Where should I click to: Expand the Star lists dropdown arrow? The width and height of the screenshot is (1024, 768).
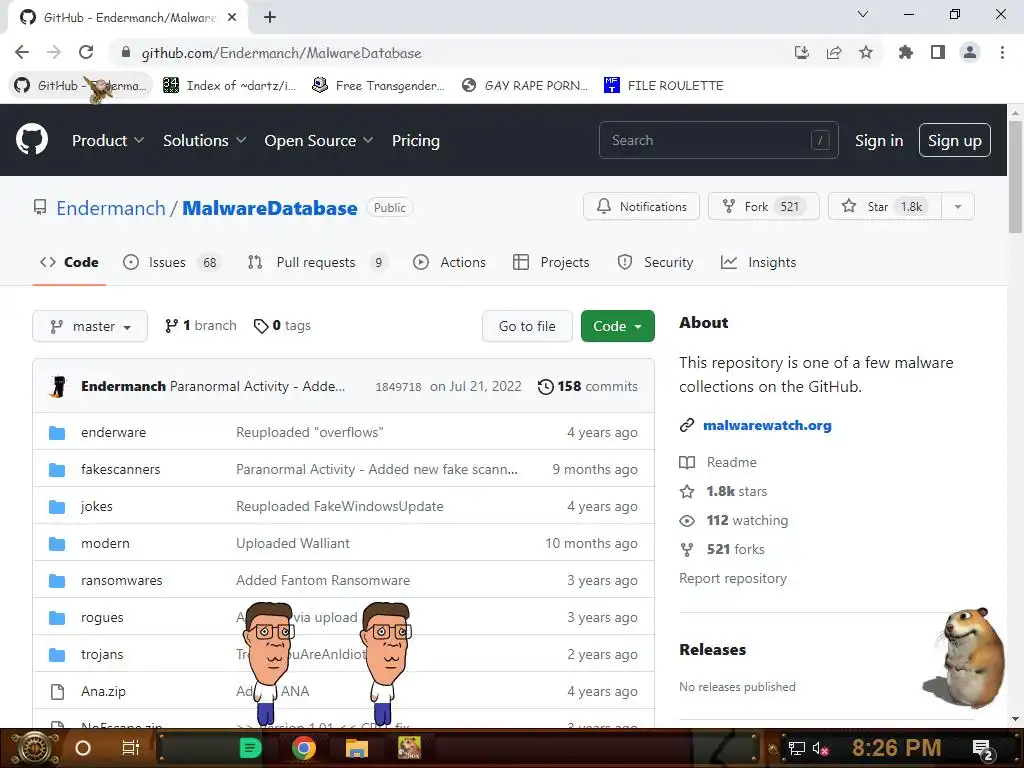point(957,206)
